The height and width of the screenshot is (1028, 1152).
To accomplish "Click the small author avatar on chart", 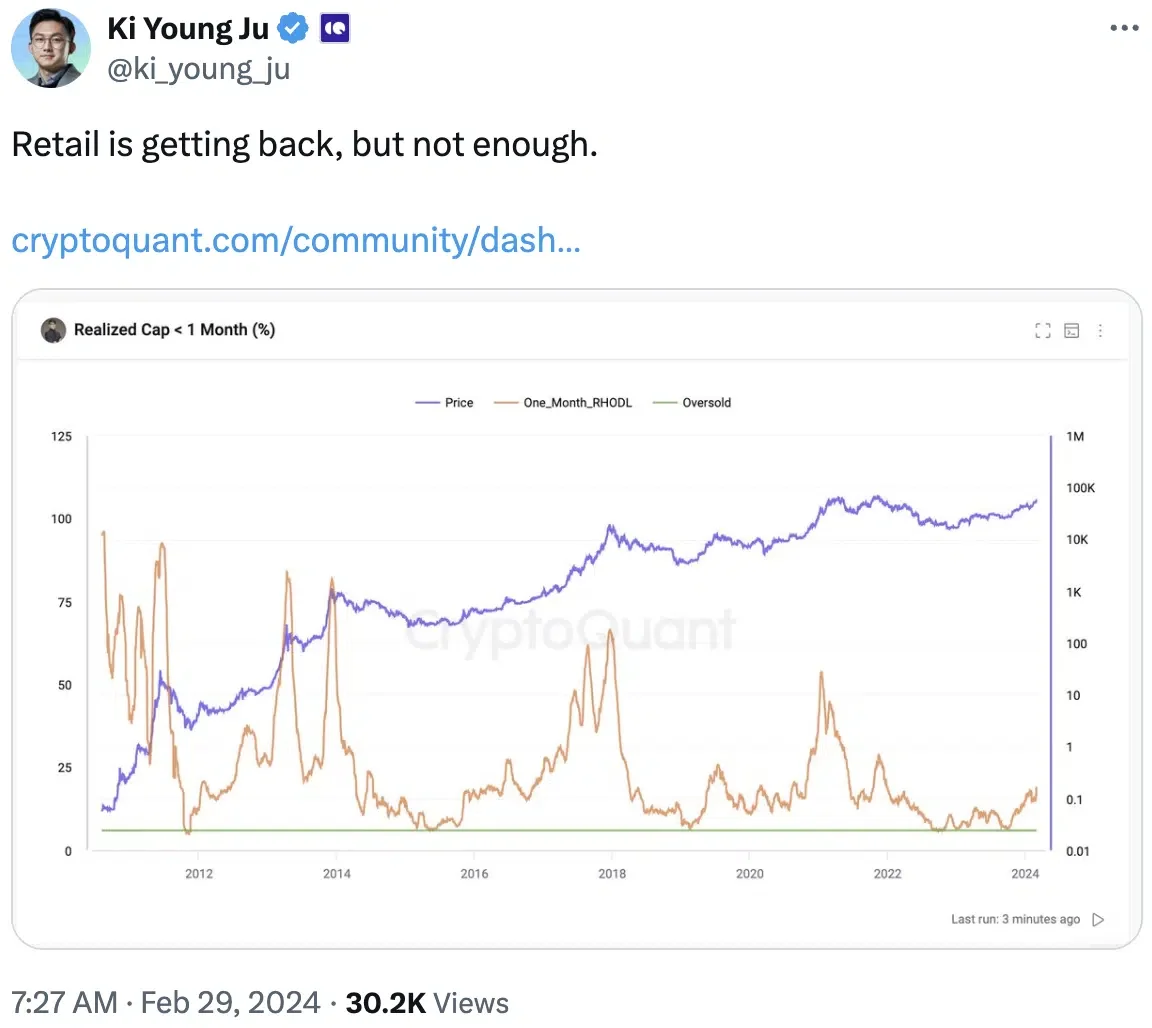I will point(53,330).
